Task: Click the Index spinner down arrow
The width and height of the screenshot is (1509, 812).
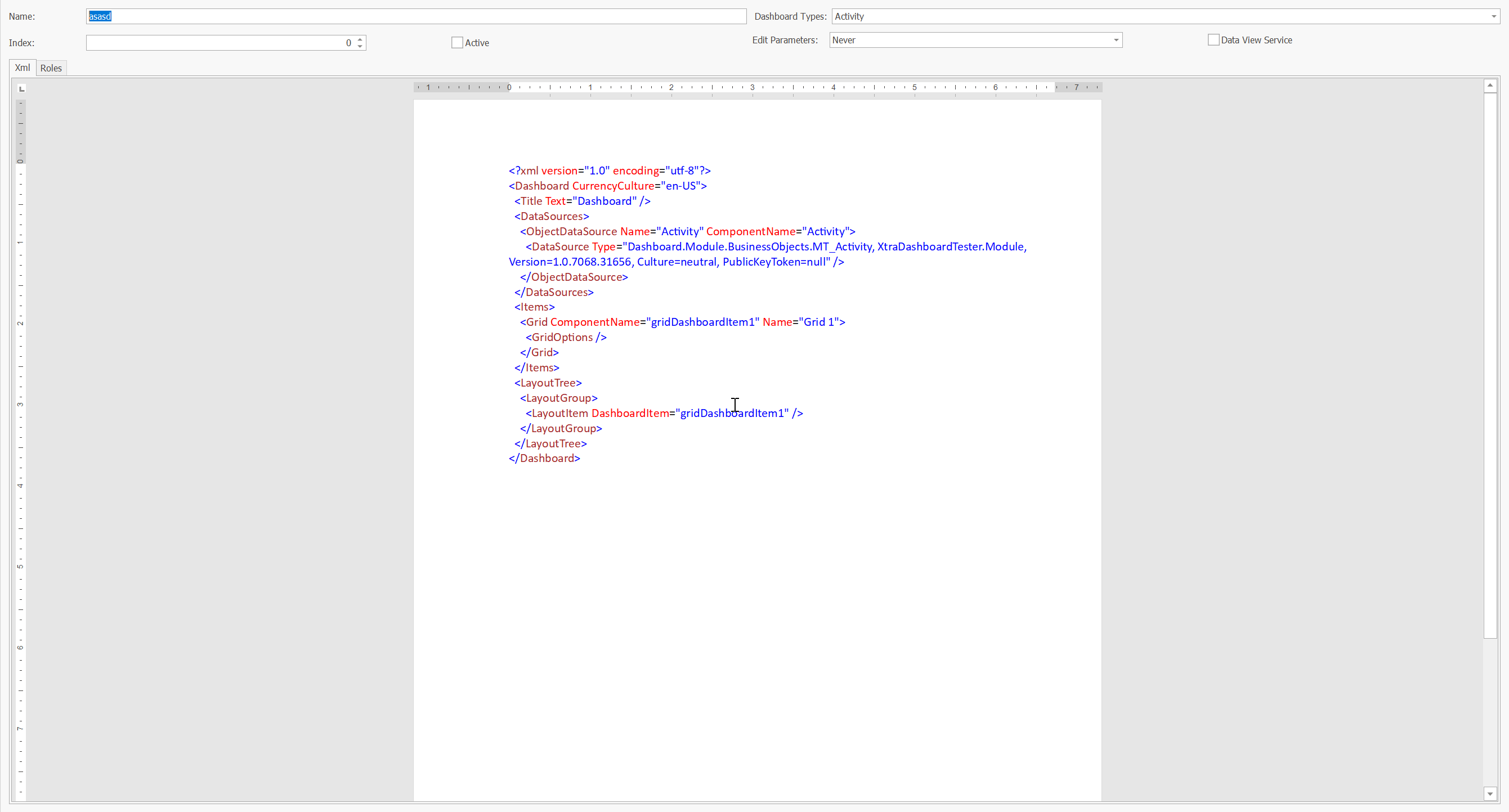Action: coord(359,46)
